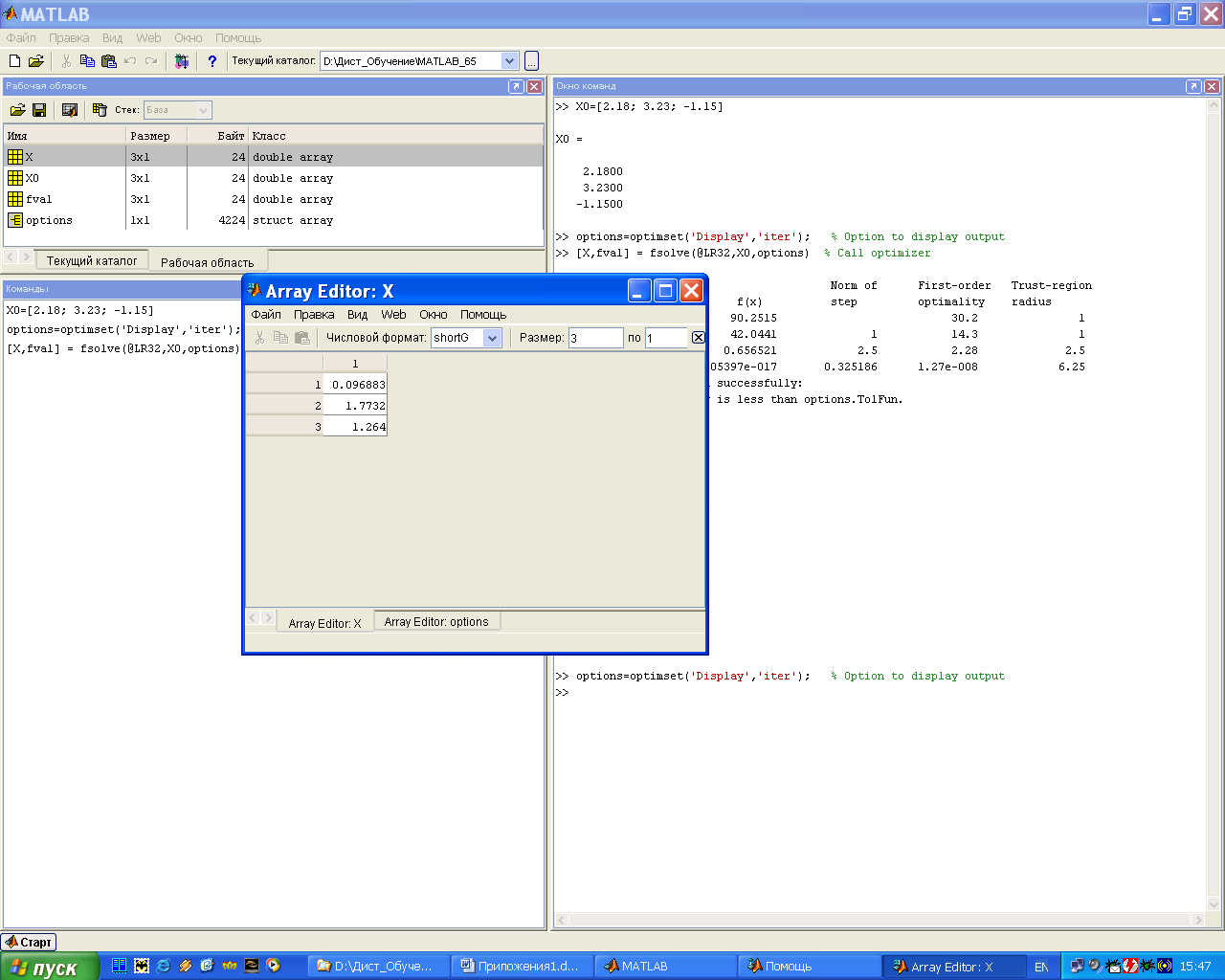
Task: Sort Workspace by Класс column header
Action: pos(395,136)
